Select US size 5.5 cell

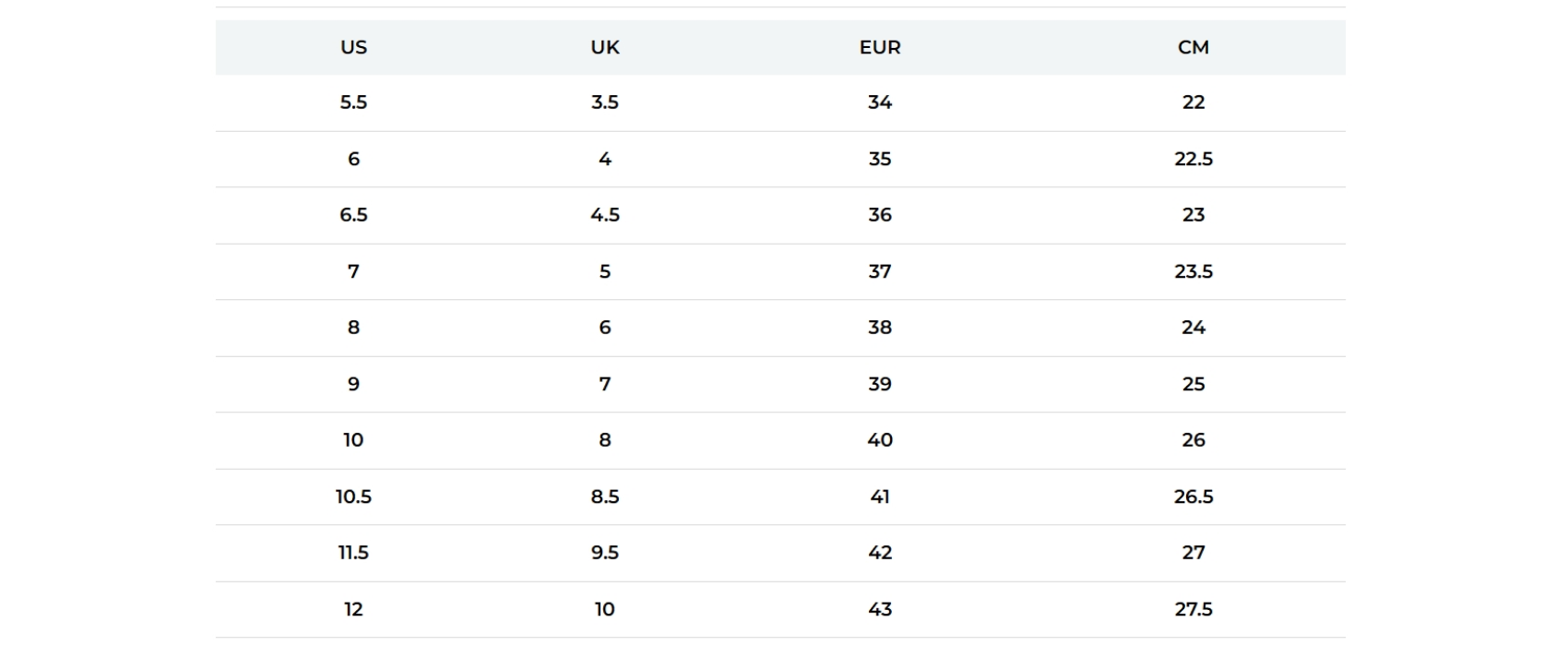[353, 102]
